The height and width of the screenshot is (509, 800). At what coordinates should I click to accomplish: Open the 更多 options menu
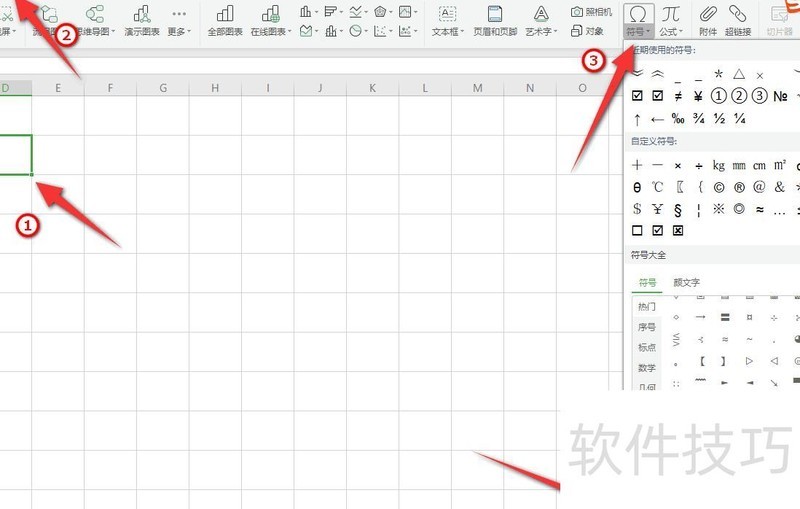pos(179,20)
